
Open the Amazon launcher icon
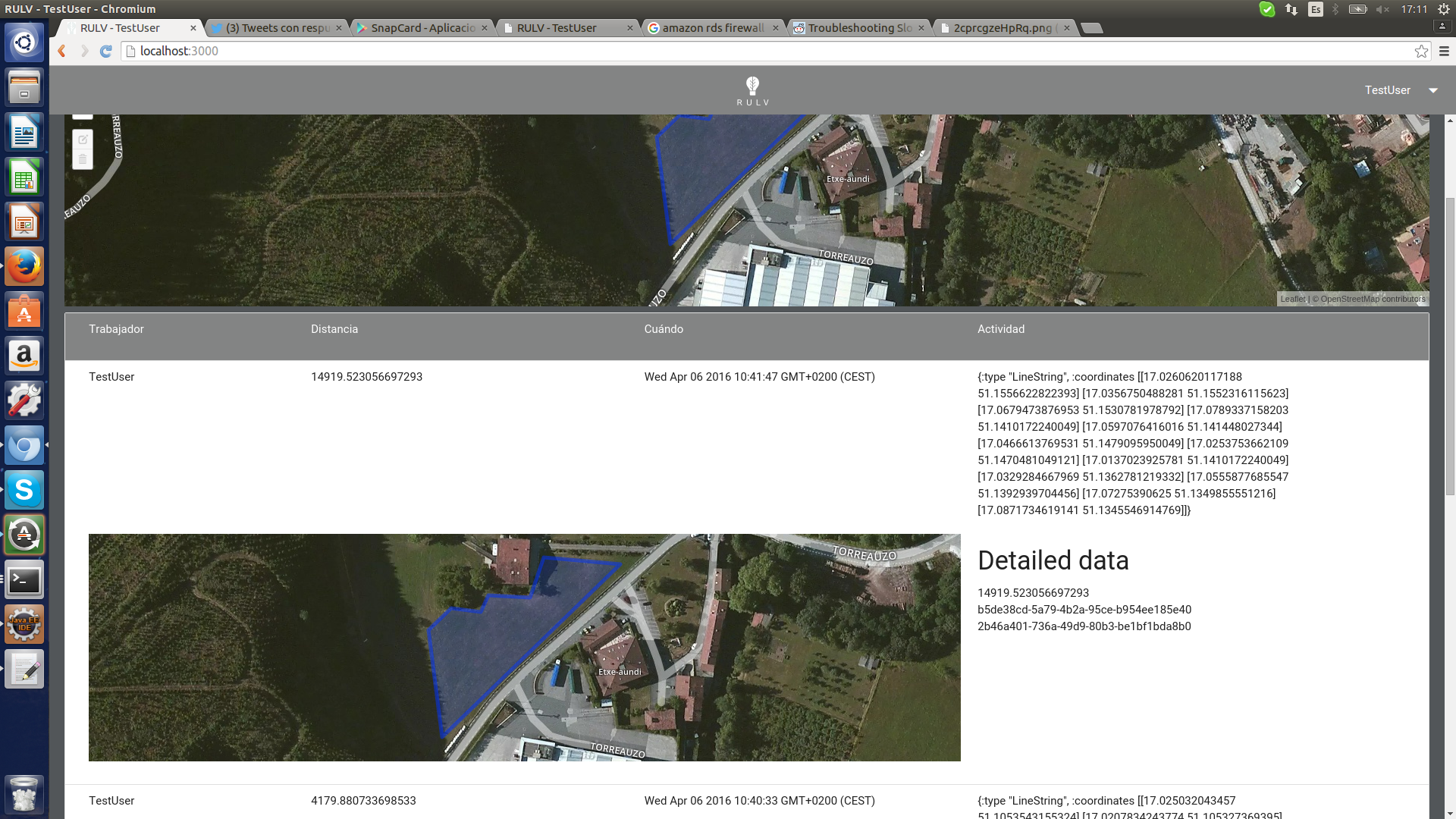point(24,356)
